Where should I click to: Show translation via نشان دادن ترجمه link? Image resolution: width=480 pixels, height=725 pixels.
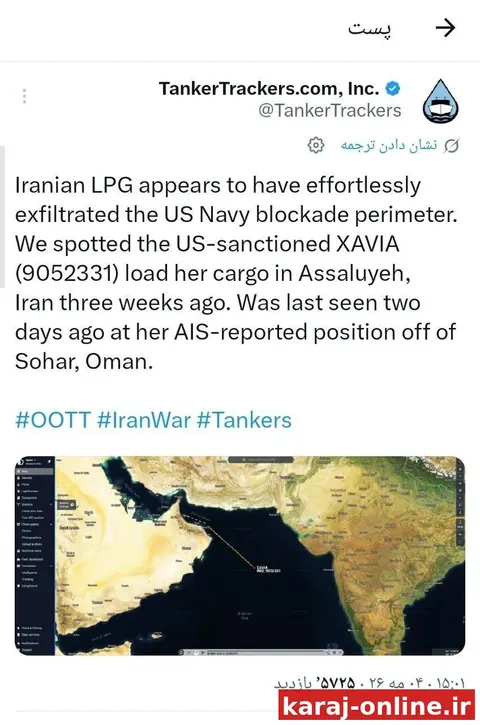[x=389, y=145]
